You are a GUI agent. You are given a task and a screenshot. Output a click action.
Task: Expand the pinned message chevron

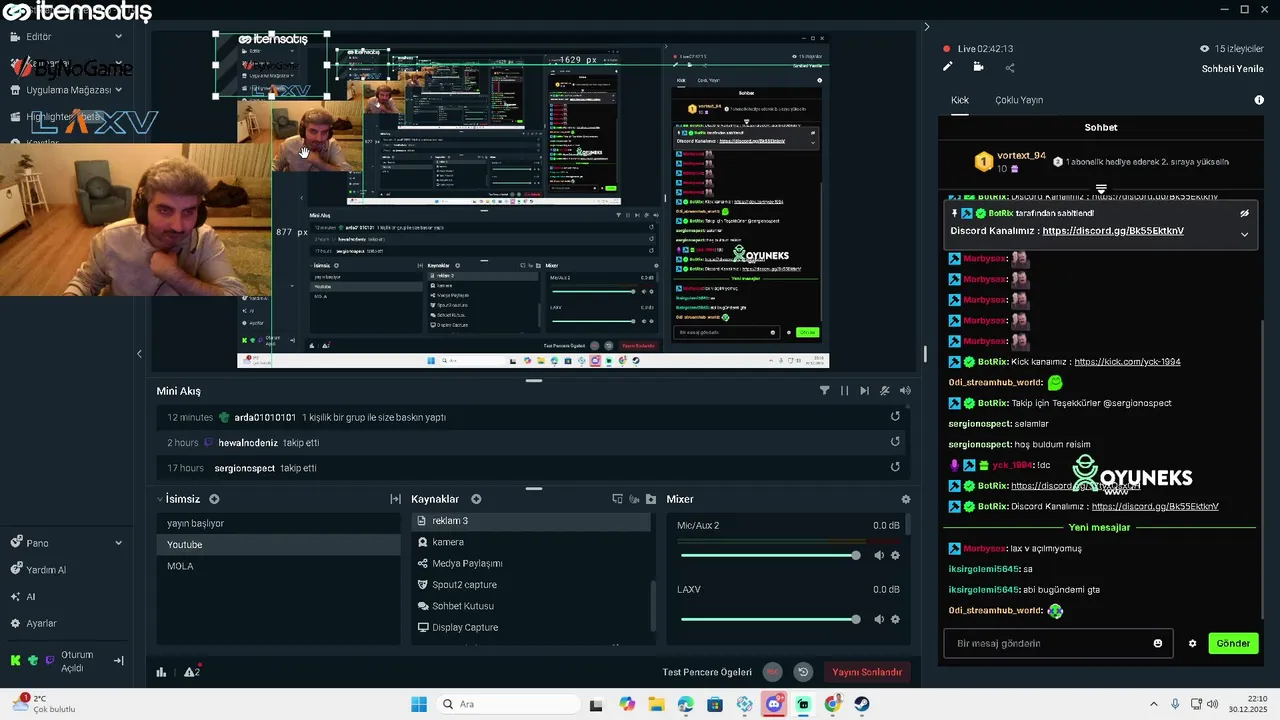click(1244, 234)
